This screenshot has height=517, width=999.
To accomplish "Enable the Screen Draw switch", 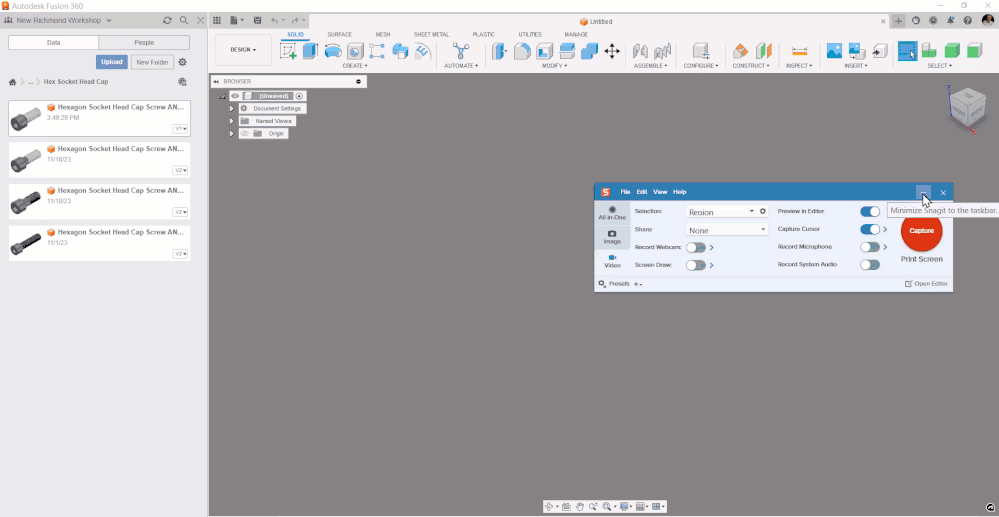I will (x=696, y=265).
